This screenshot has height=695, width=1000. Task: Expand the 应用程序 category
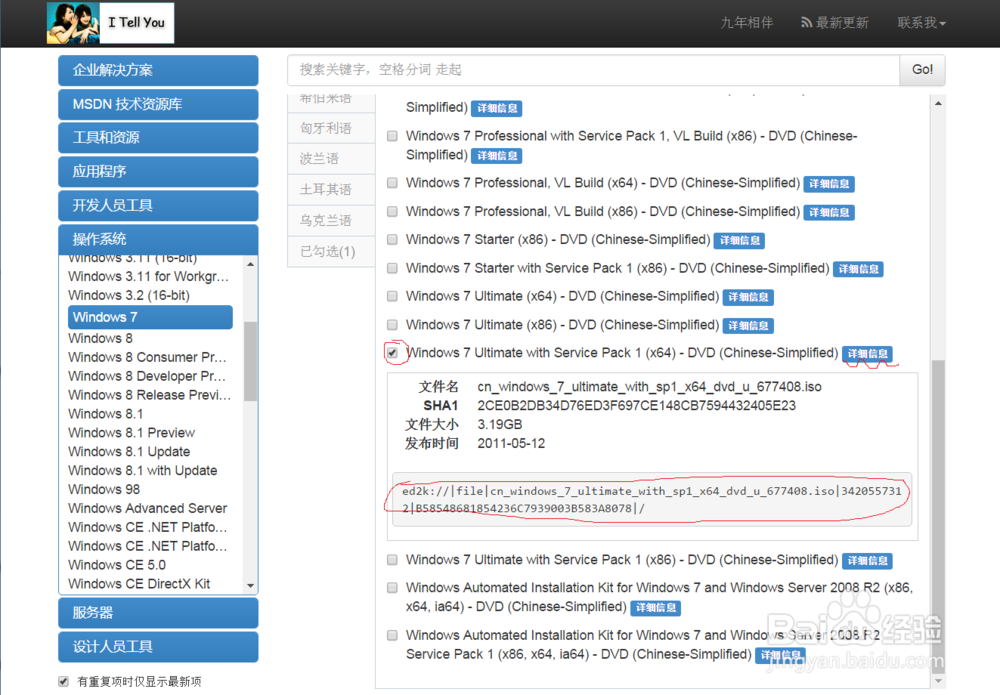pos(158,172)
